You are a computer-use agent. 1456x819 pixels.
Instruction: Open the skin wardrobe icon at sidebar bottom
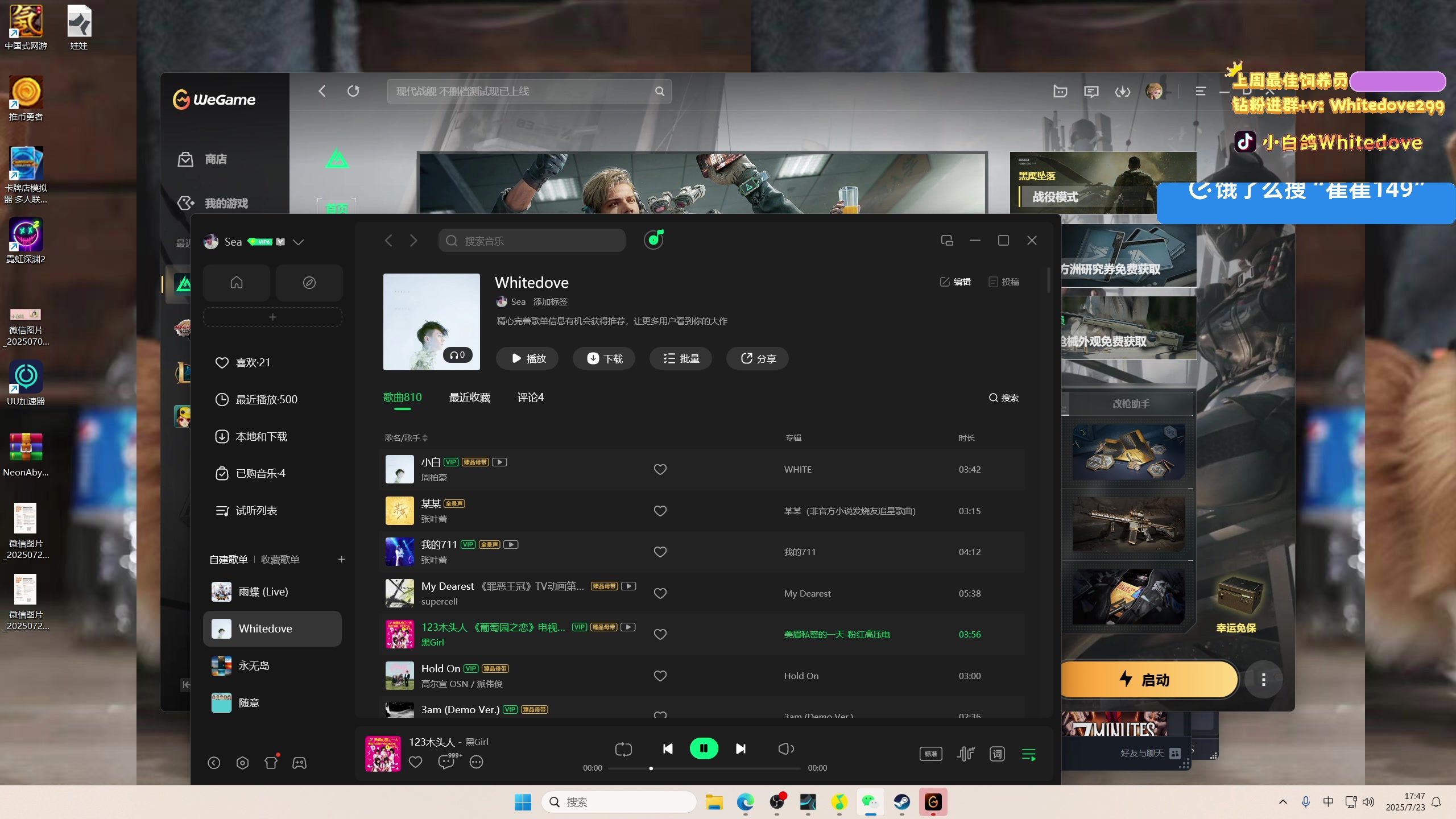click(272, 762)
